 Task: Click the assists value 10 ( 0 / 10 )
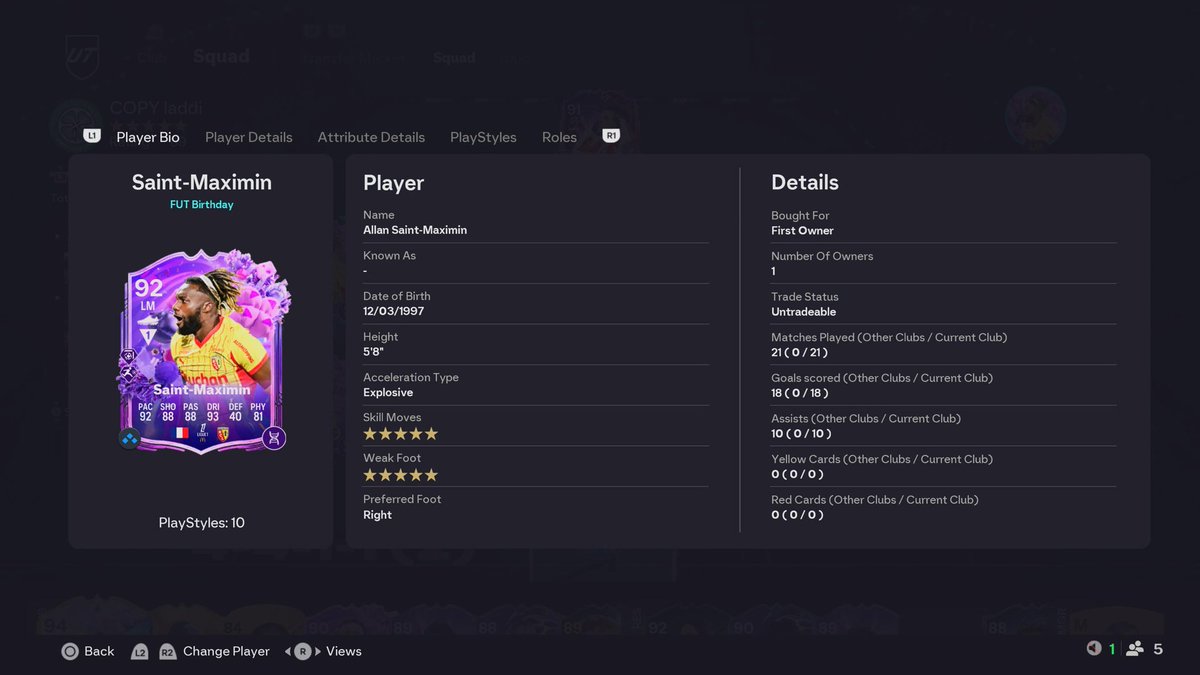tap(802, 433)
